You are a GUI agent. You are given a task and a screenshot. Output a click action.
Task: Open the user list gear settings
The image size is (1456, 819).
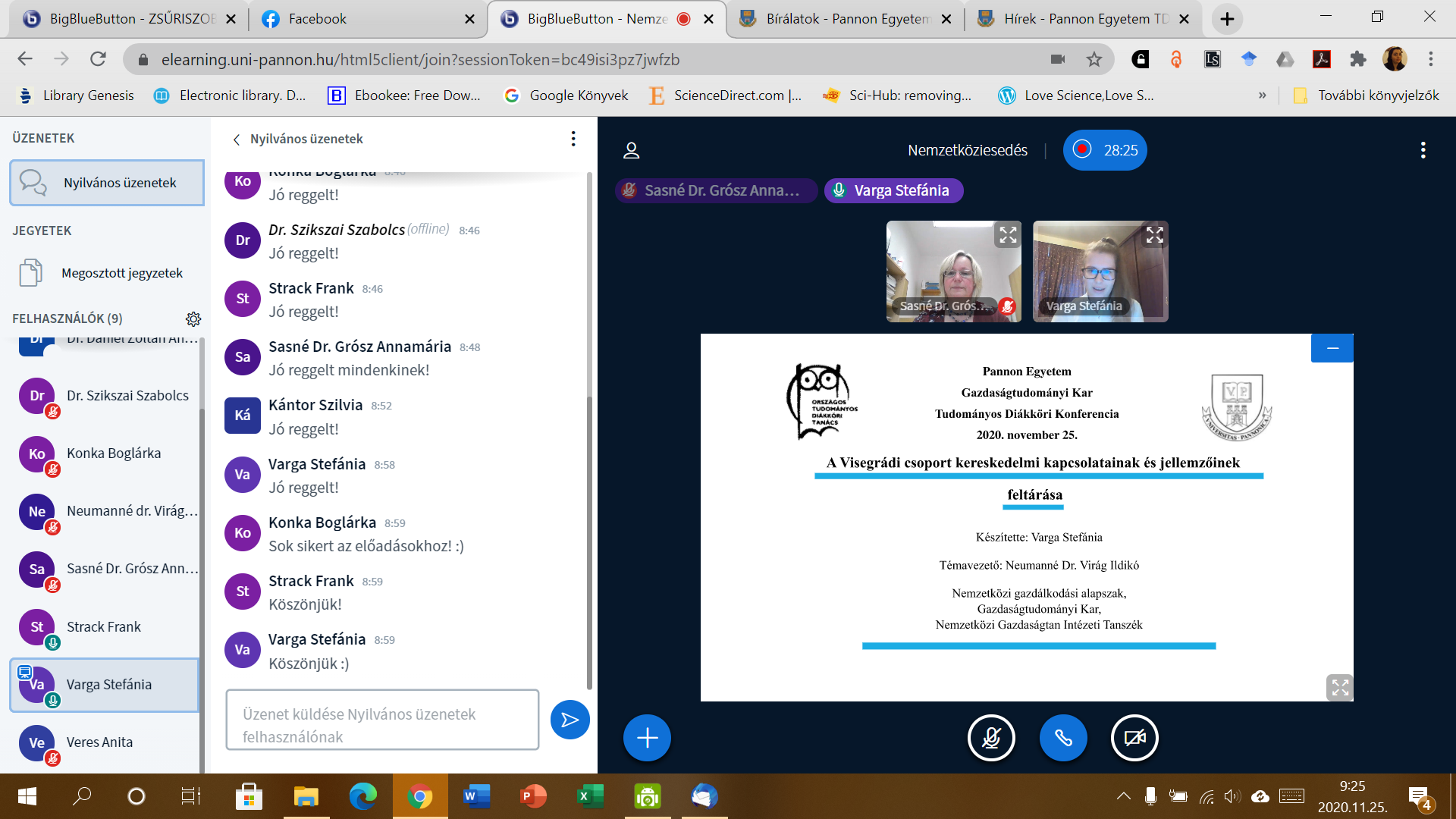coord(193,318)
